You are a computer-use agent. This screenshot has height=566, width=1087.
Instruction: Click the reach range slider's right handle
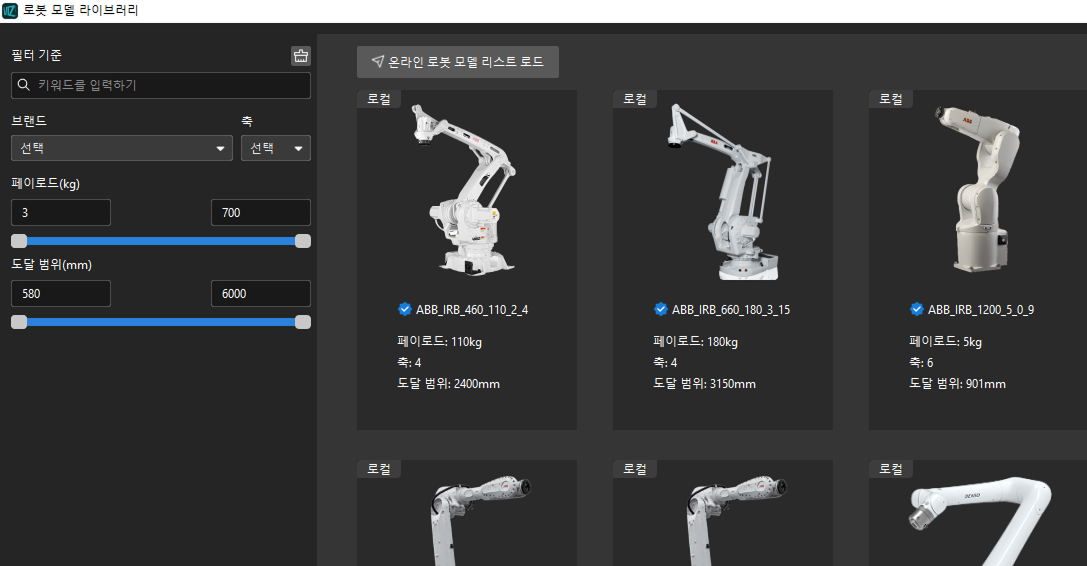[303, 322]
